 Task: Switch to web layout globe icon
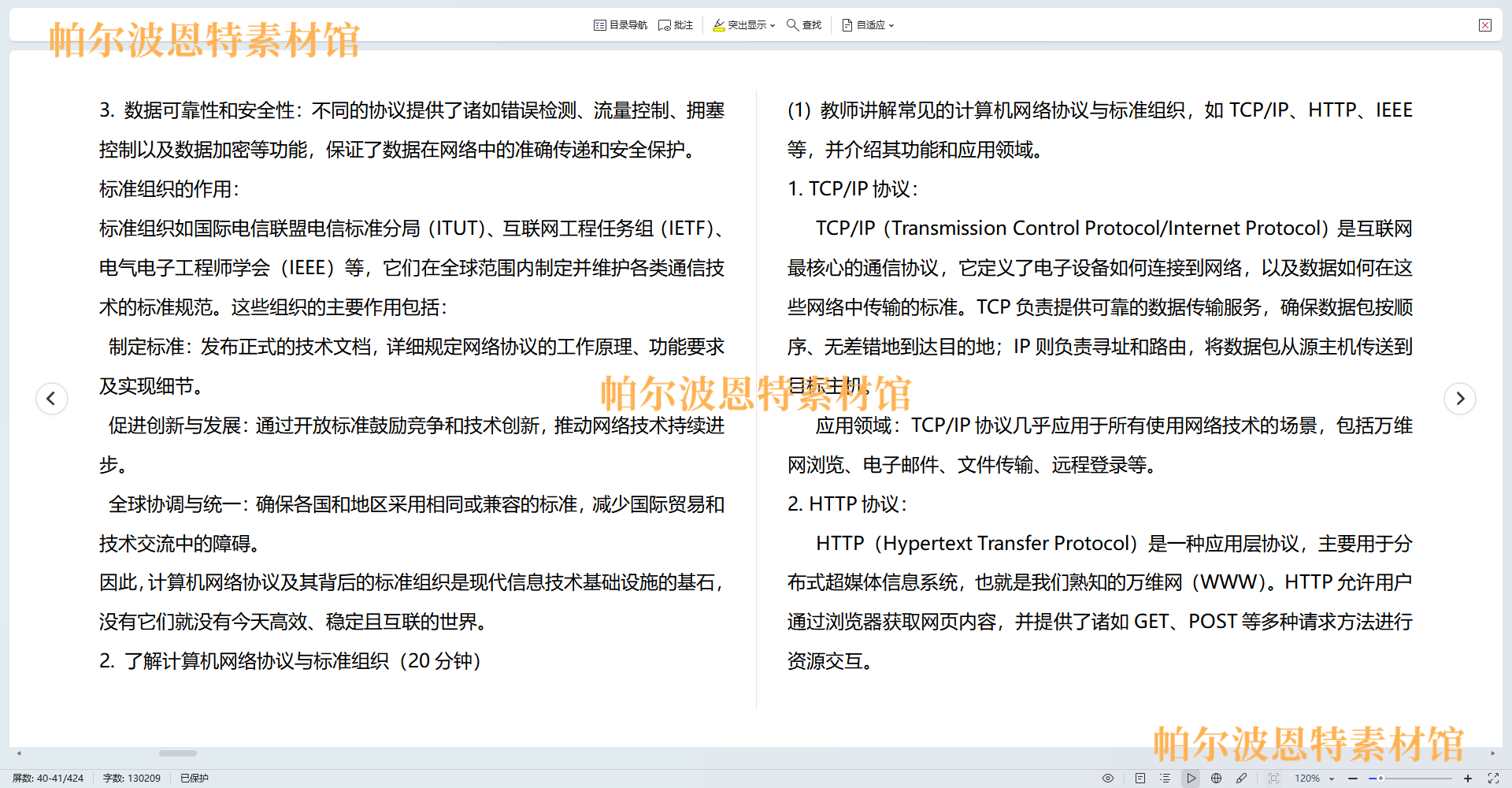point(1217,778)
